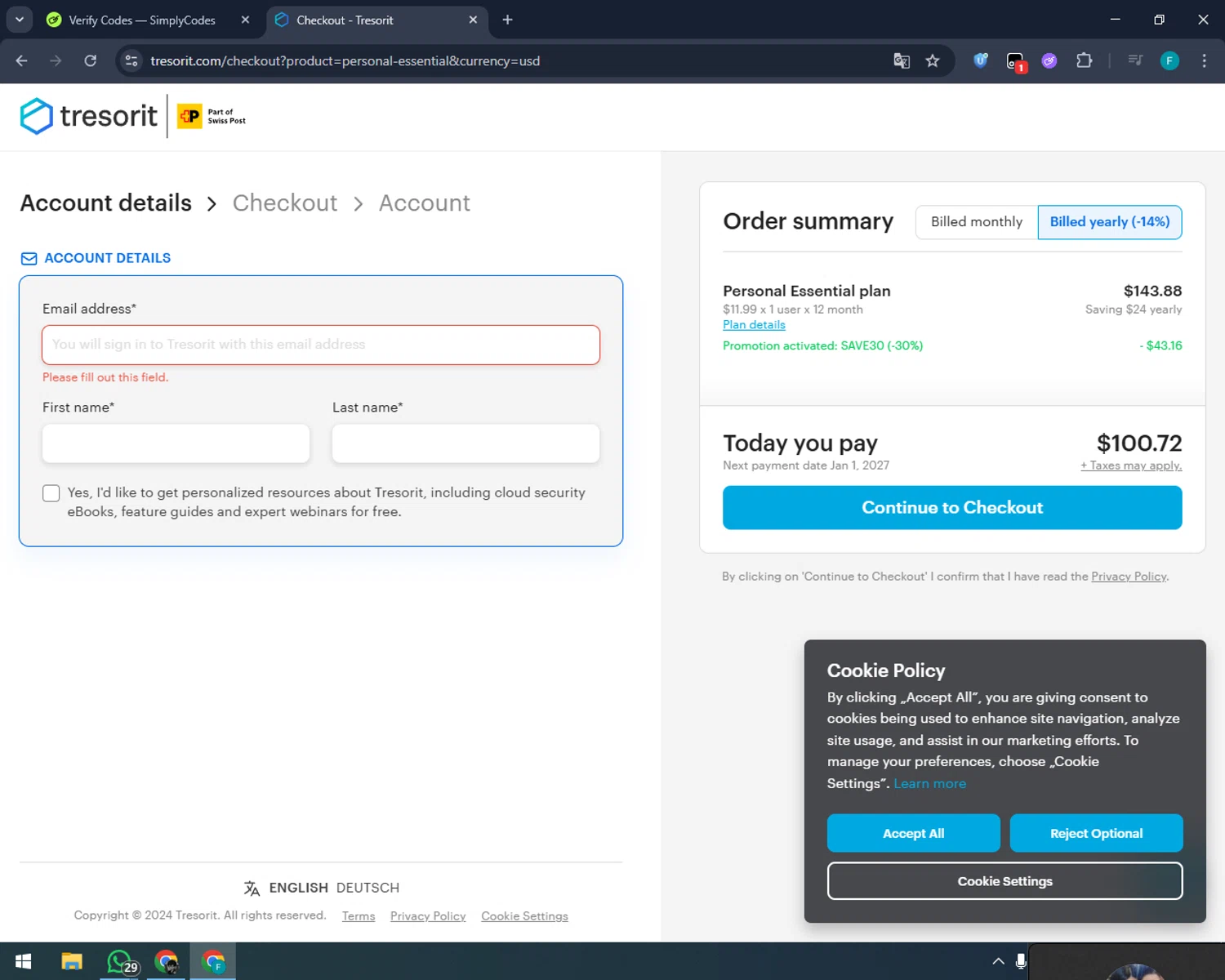Open the Chrome profile avatar F
Screen dimensions: 1225x980
pos(1169,60)
